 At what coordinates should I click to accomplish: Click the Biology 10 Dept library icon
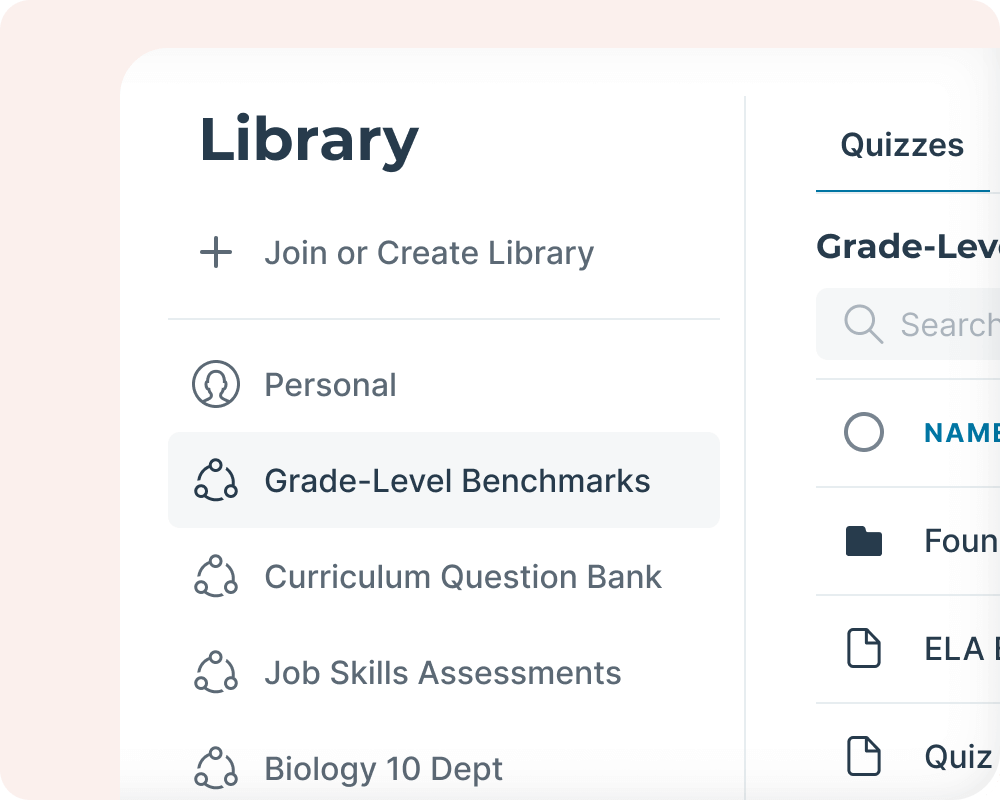(x=216, y=769)
